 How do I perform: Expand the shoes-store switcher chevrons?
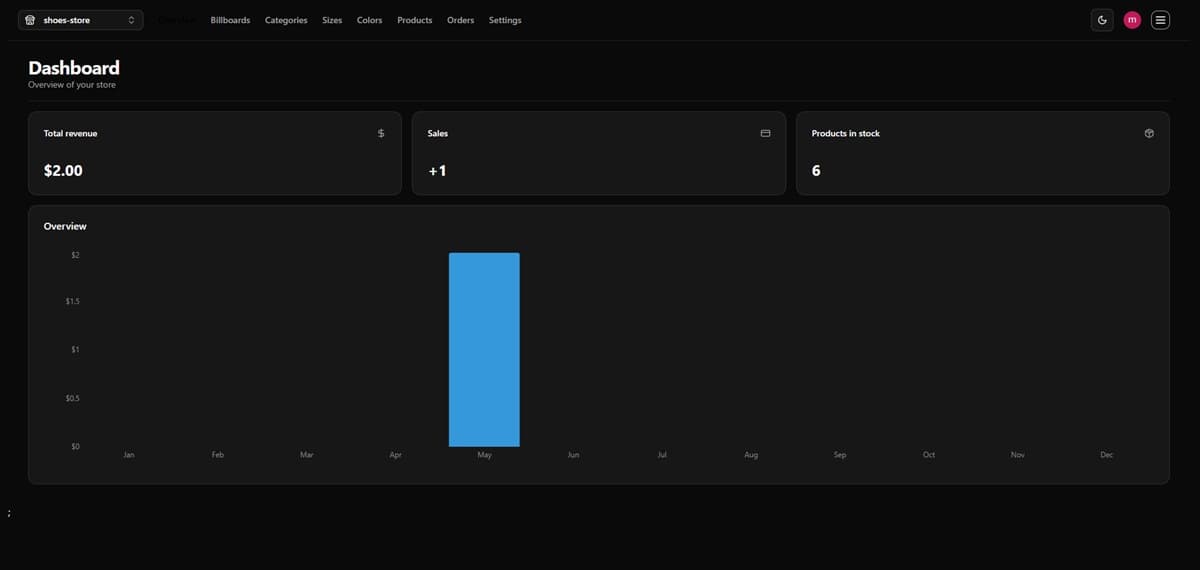click(131, 20)
